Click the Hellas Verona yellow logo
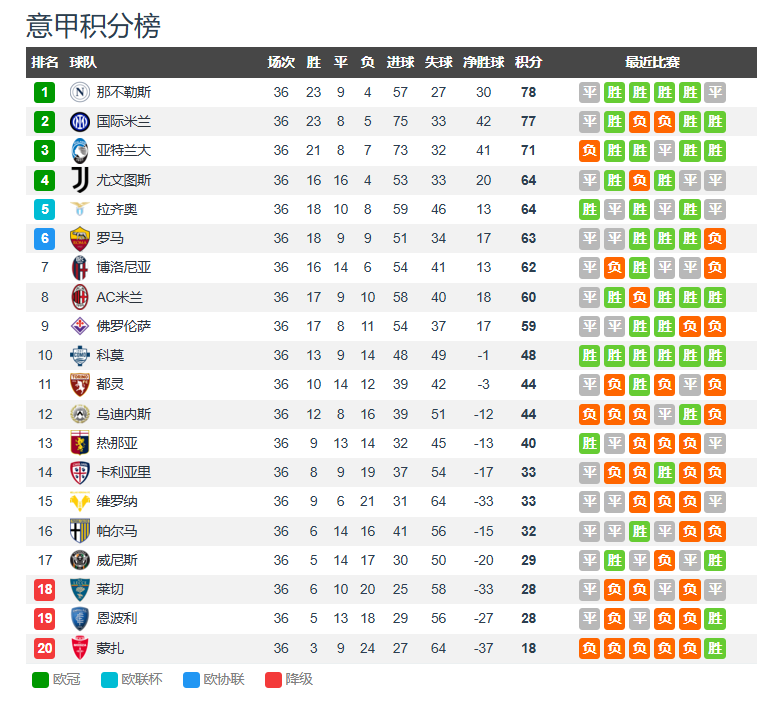Image resolution: width=768 pixels, height=702 pixels. pos(80,502)
